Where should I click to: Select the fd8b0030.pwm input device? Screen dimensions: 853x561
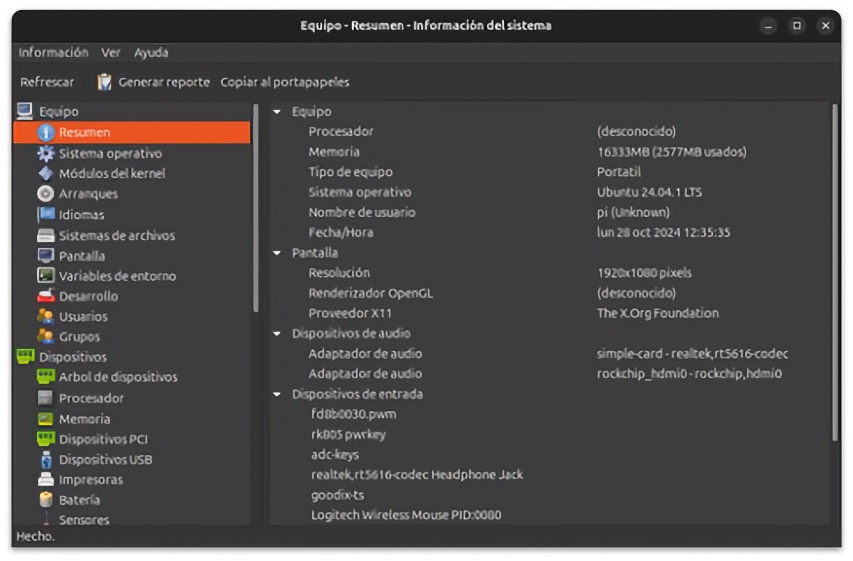click(354, 414)
